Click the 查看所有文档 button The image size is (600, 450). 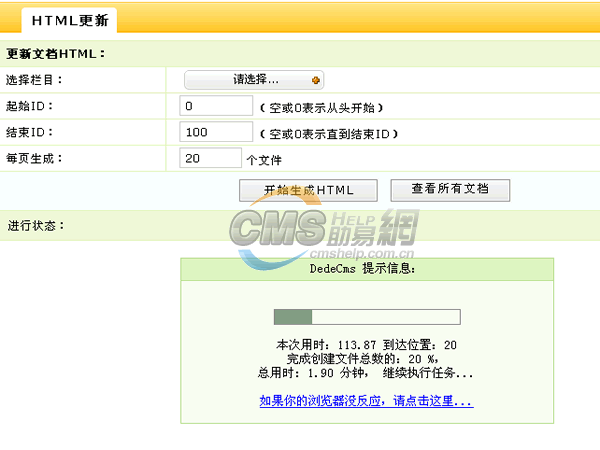tap(450, 190)
